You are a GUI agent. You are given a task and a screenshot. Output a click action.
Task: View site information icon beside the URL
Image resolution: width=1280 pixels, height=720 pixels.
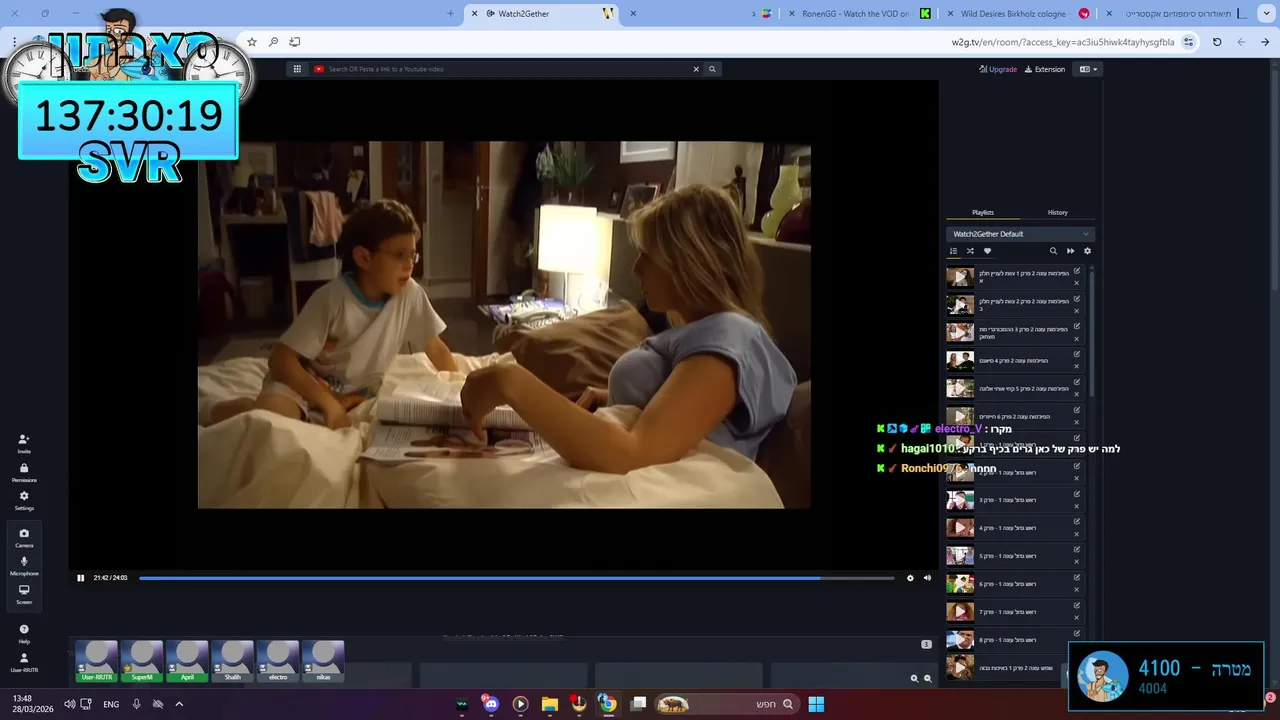(1188, 42)
